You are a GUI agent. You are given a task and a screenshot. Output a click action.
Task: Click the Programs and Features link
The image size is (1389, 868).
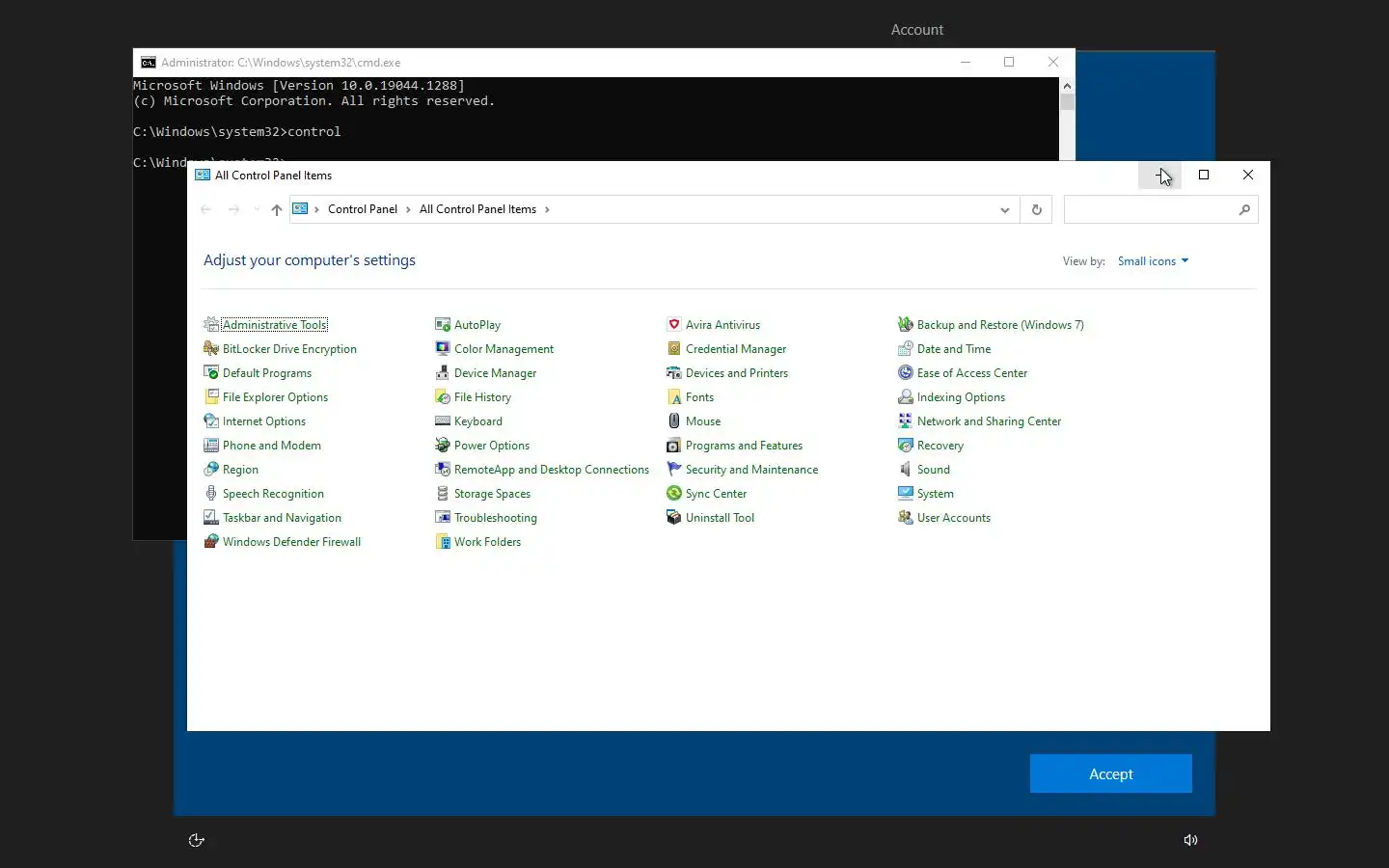[x=744, y=446]
